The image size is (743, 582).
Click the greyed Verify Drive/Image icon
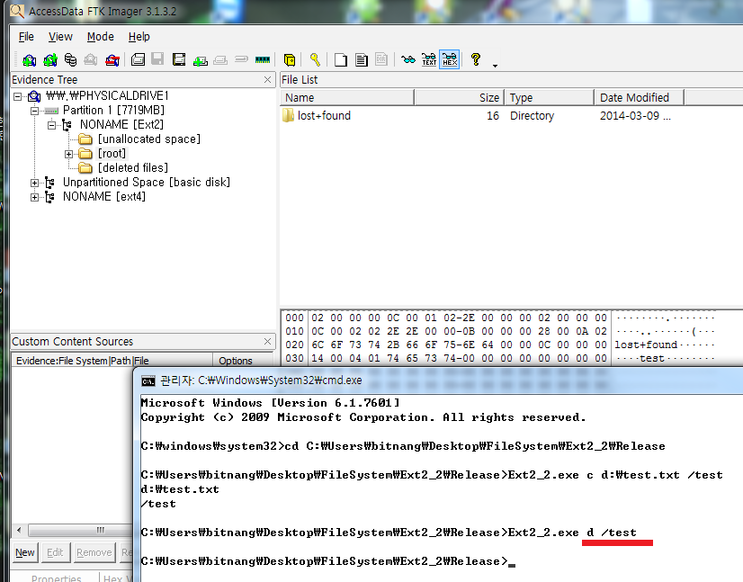(242, 59)
